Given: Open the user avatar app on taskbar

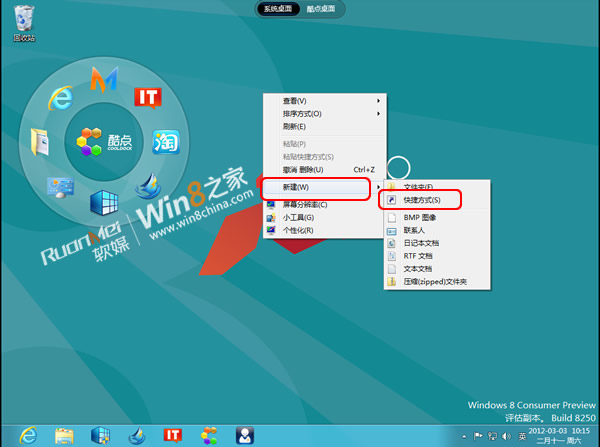Looking at the screenshot, I should [x=245, y=436].
